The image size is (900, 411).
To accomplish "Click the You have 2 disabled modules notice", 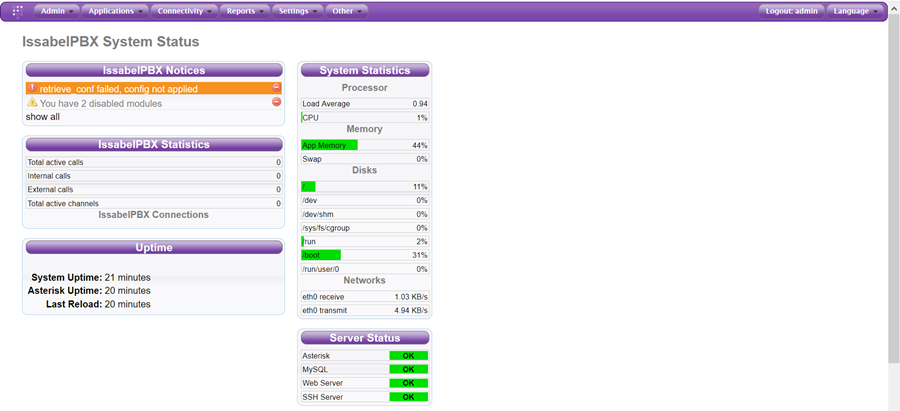I will click(x=101, y=104).
